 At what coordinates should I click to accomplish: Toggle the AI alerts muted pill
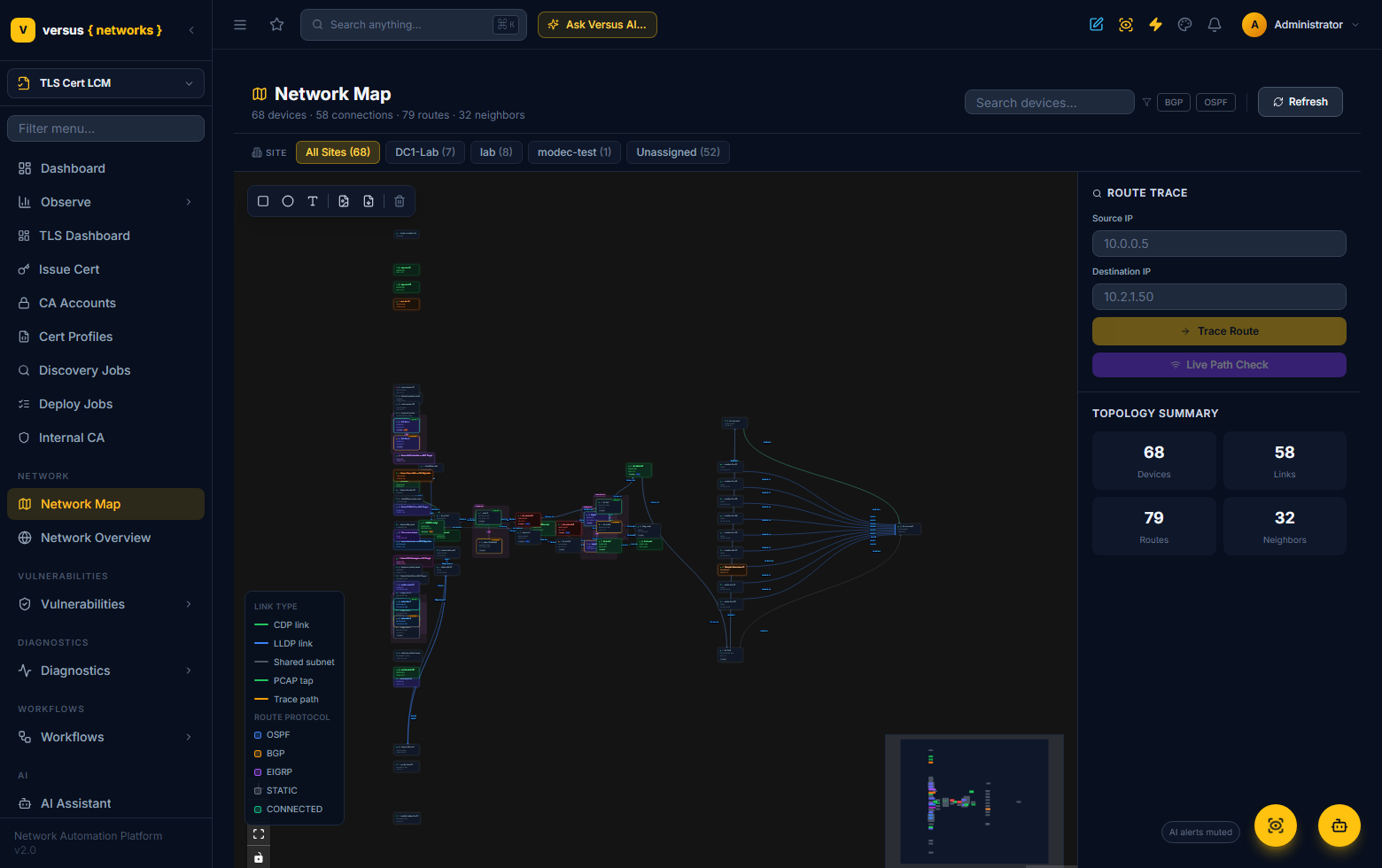click(x=1200, y=832)
